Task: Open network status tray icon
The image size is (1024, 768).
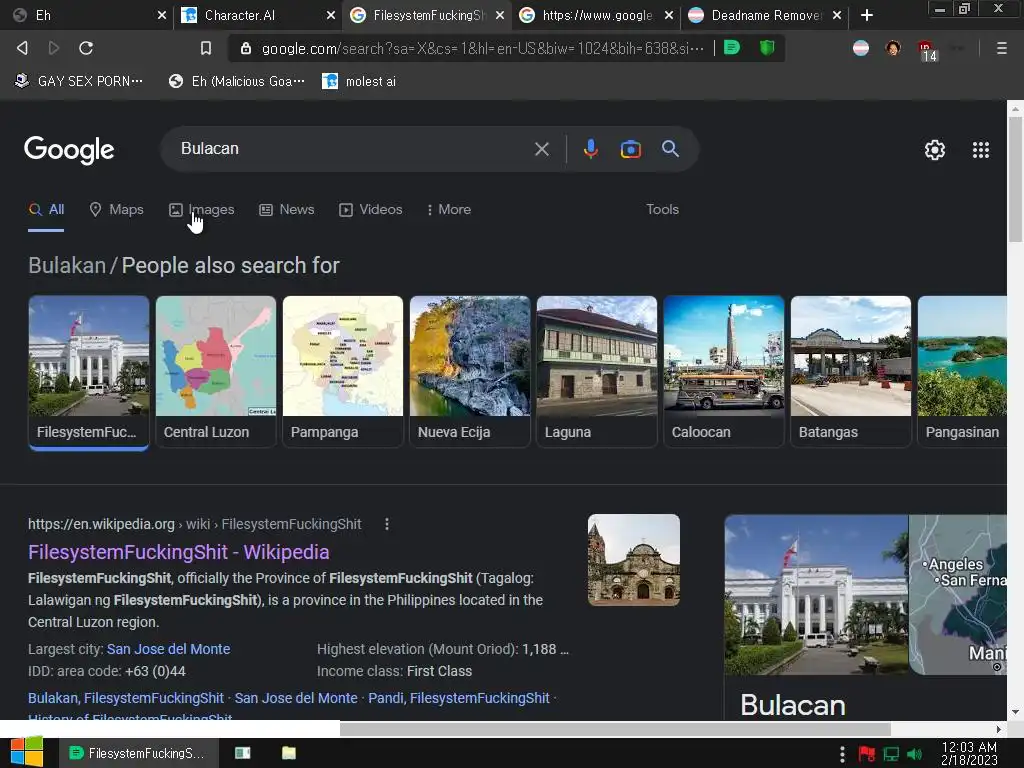Action: point(891,754)
